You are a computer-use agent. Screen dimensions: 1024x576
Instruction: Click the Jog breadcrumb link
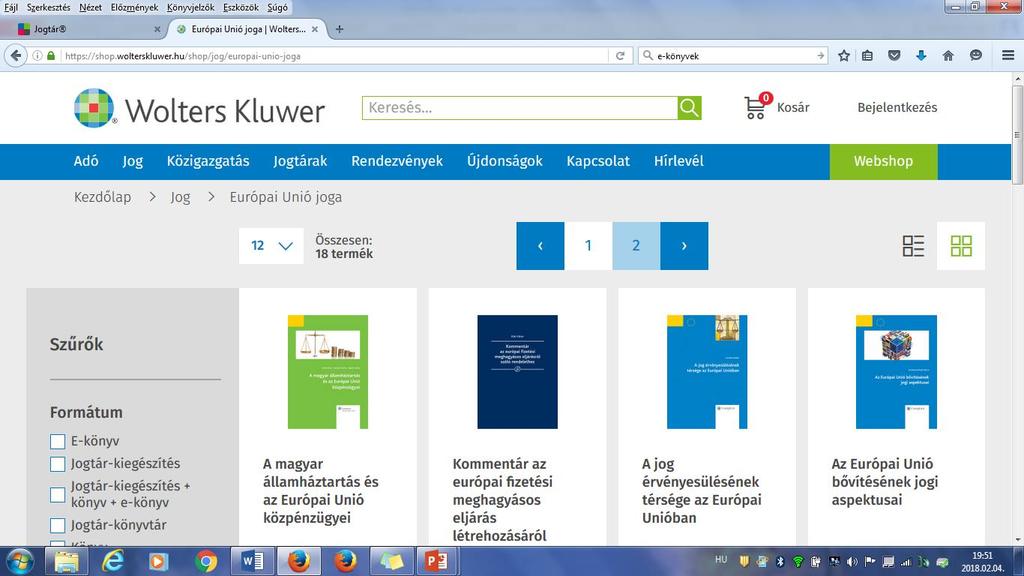pos(180,197)
